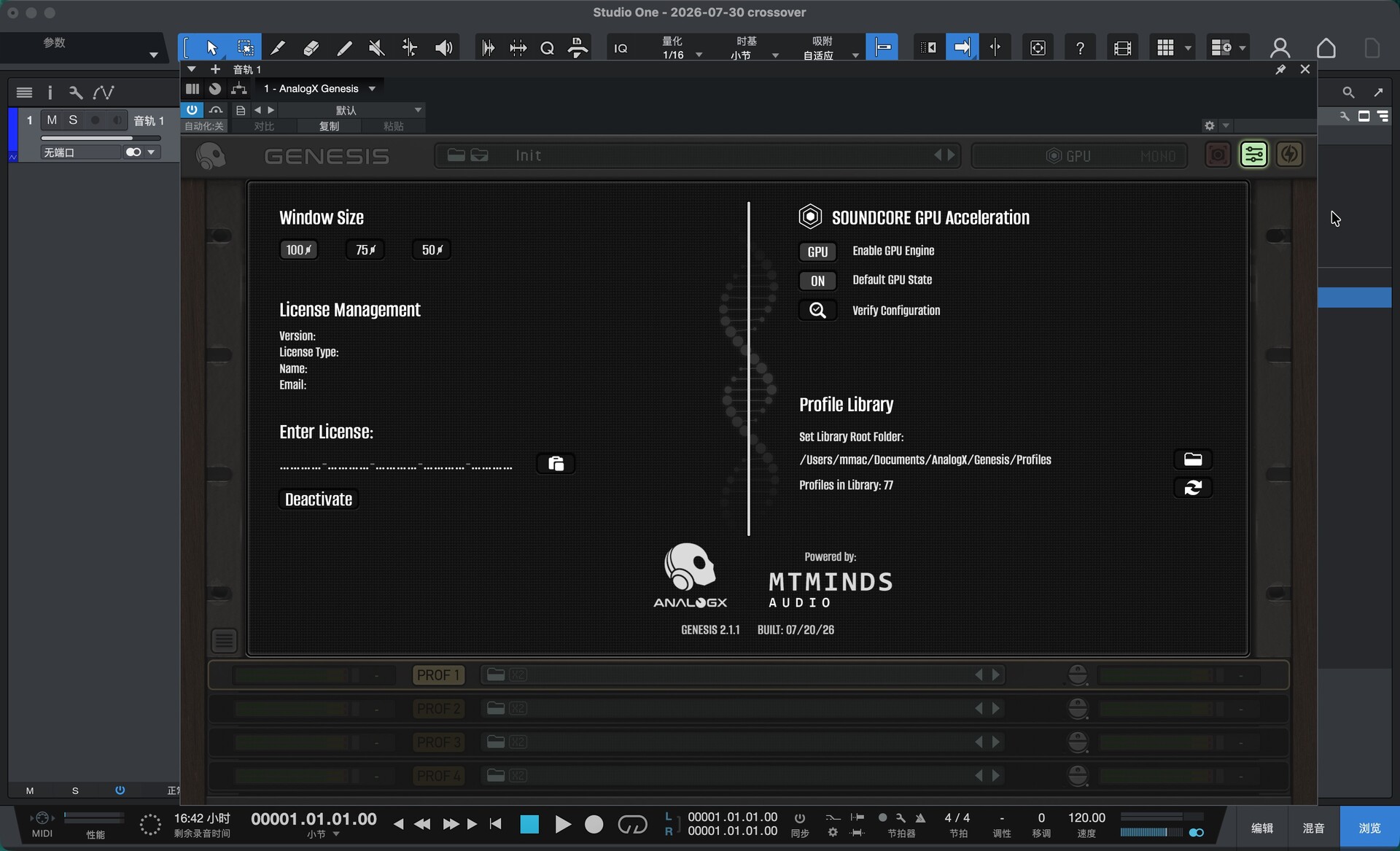The width and height of the screenshot is (1400, 851).
Task: Pin the plugin window
Action: tap(1280, 69)
